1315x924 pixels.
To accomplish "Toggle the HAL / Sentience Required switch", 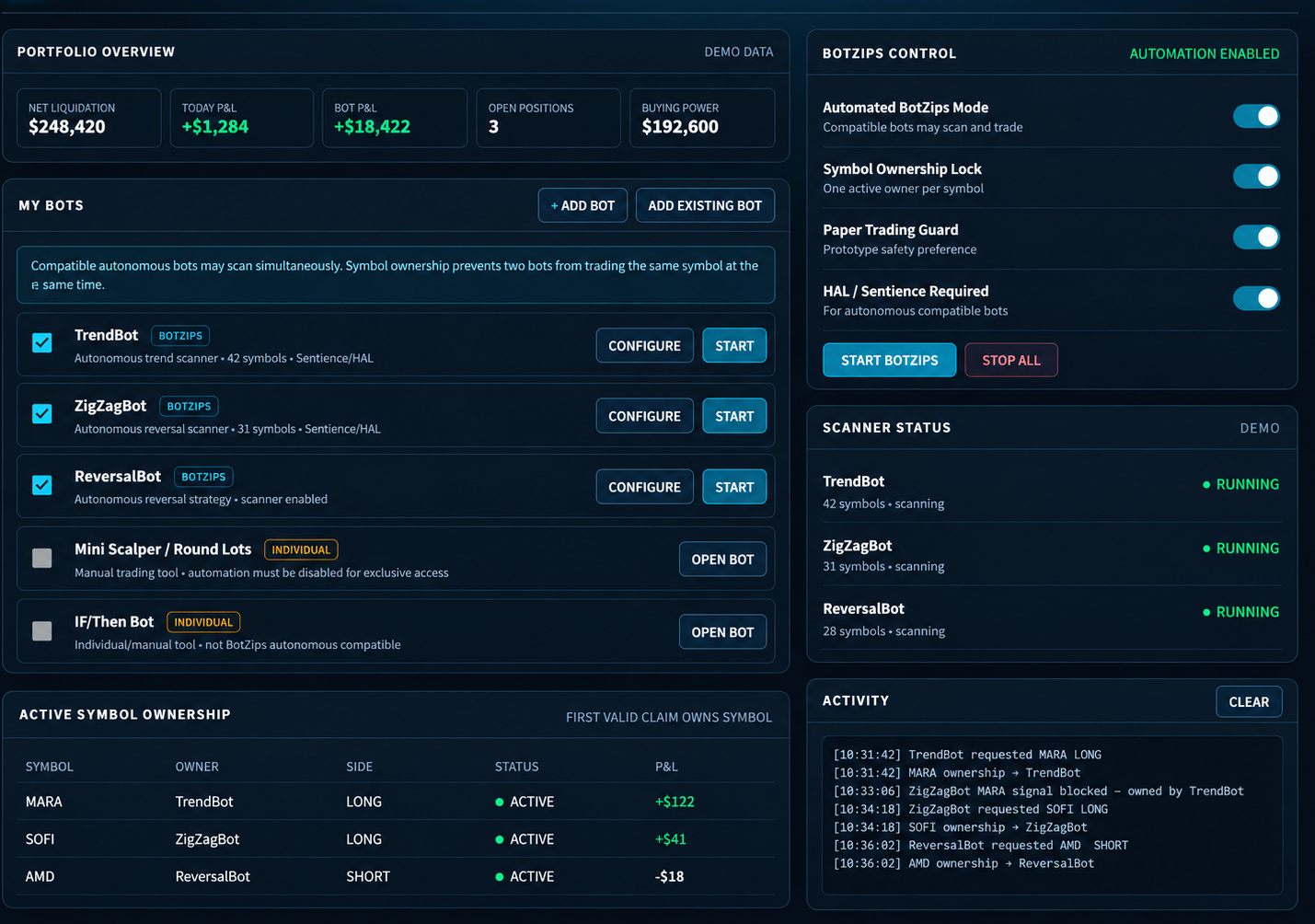I will pos(1256,298).
